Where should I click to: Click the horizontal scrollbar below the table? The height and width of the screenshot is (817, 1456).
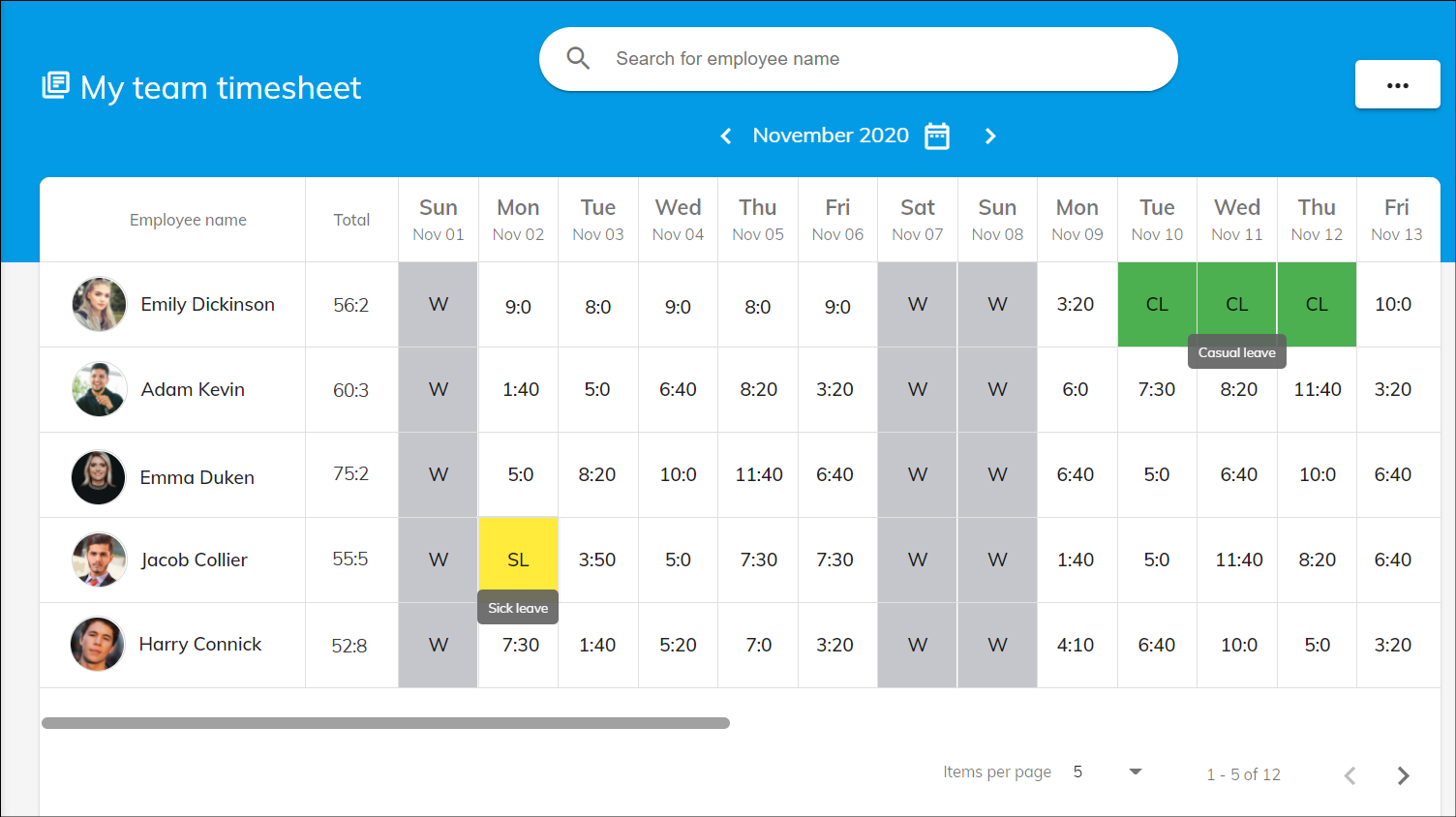(x=385, y=722)
